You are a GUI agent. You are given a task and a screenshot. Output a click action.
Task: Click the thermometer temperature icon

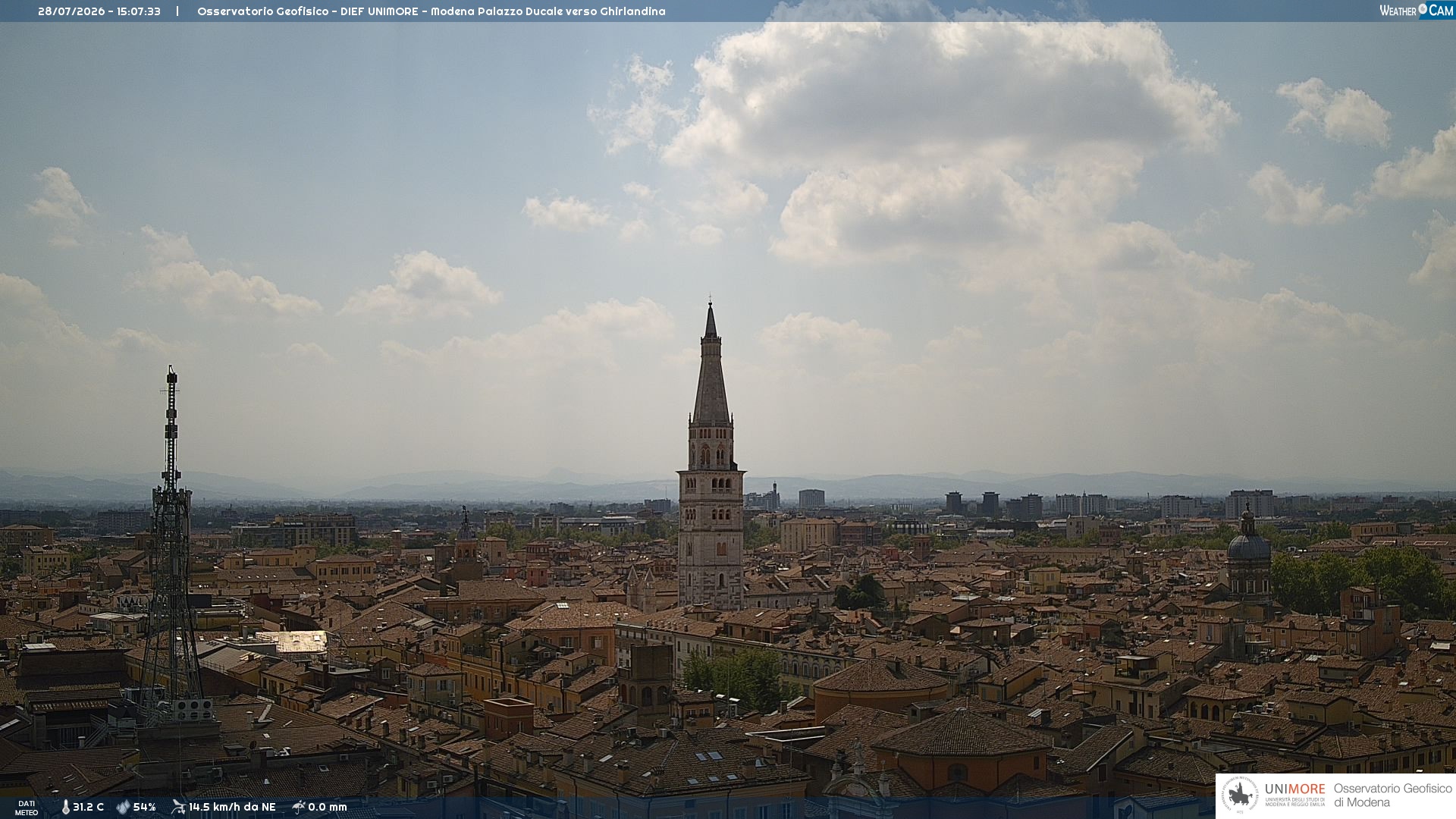(65, 808)
